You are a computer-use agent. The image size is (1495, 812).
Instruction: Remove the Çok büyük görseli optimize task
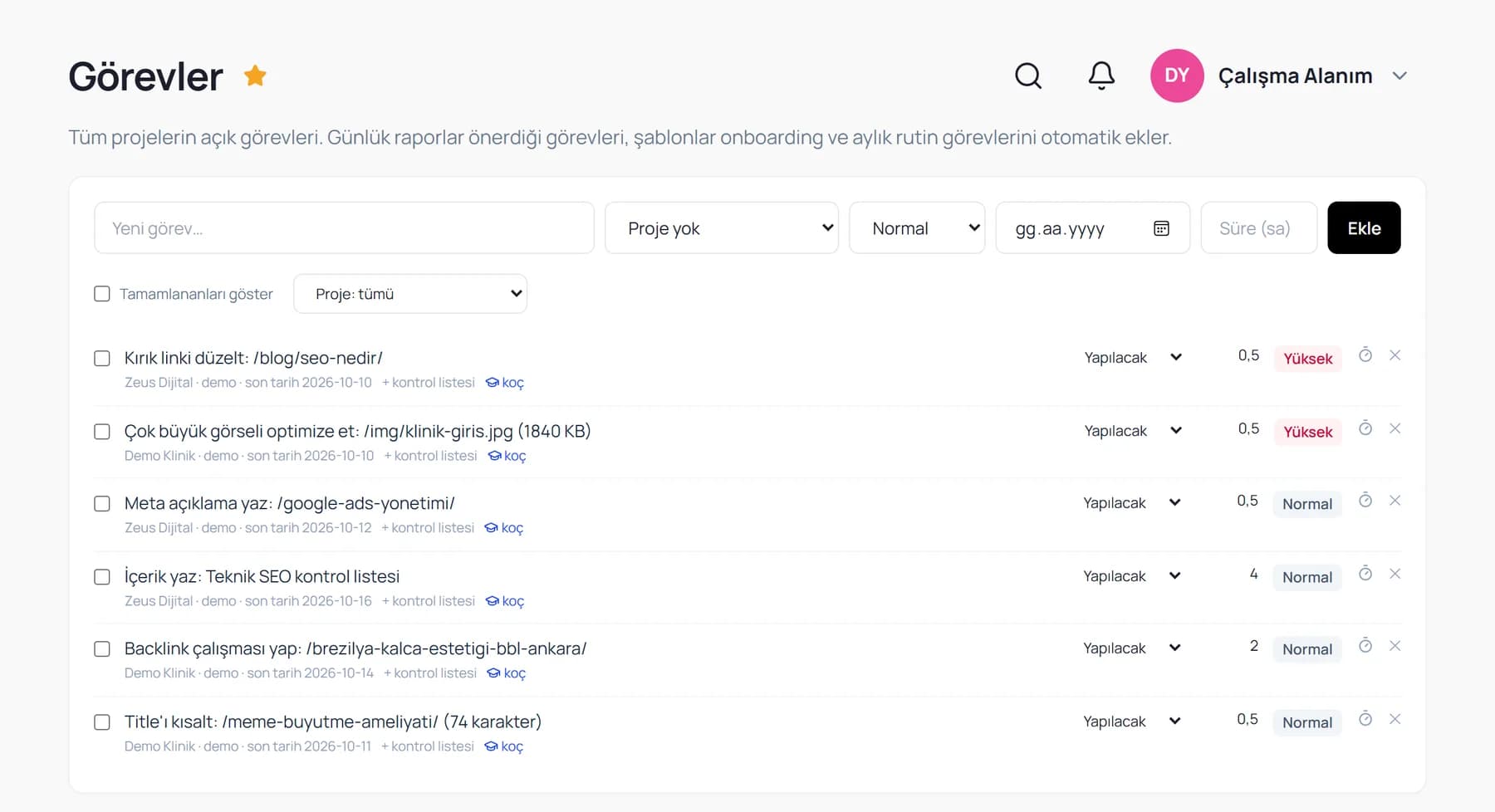1395,428
